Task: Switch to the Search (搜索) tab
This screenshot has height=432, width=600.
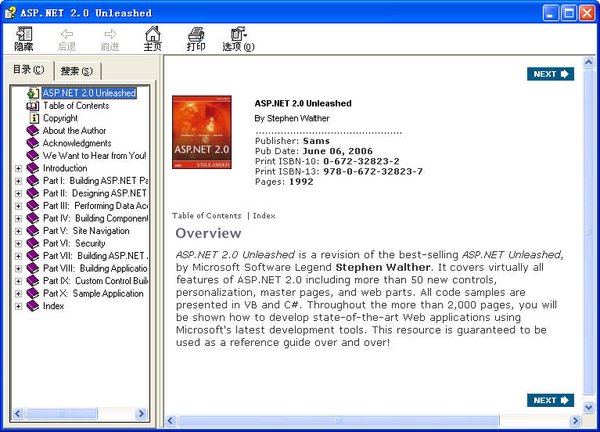Action: tap(77, 71)
